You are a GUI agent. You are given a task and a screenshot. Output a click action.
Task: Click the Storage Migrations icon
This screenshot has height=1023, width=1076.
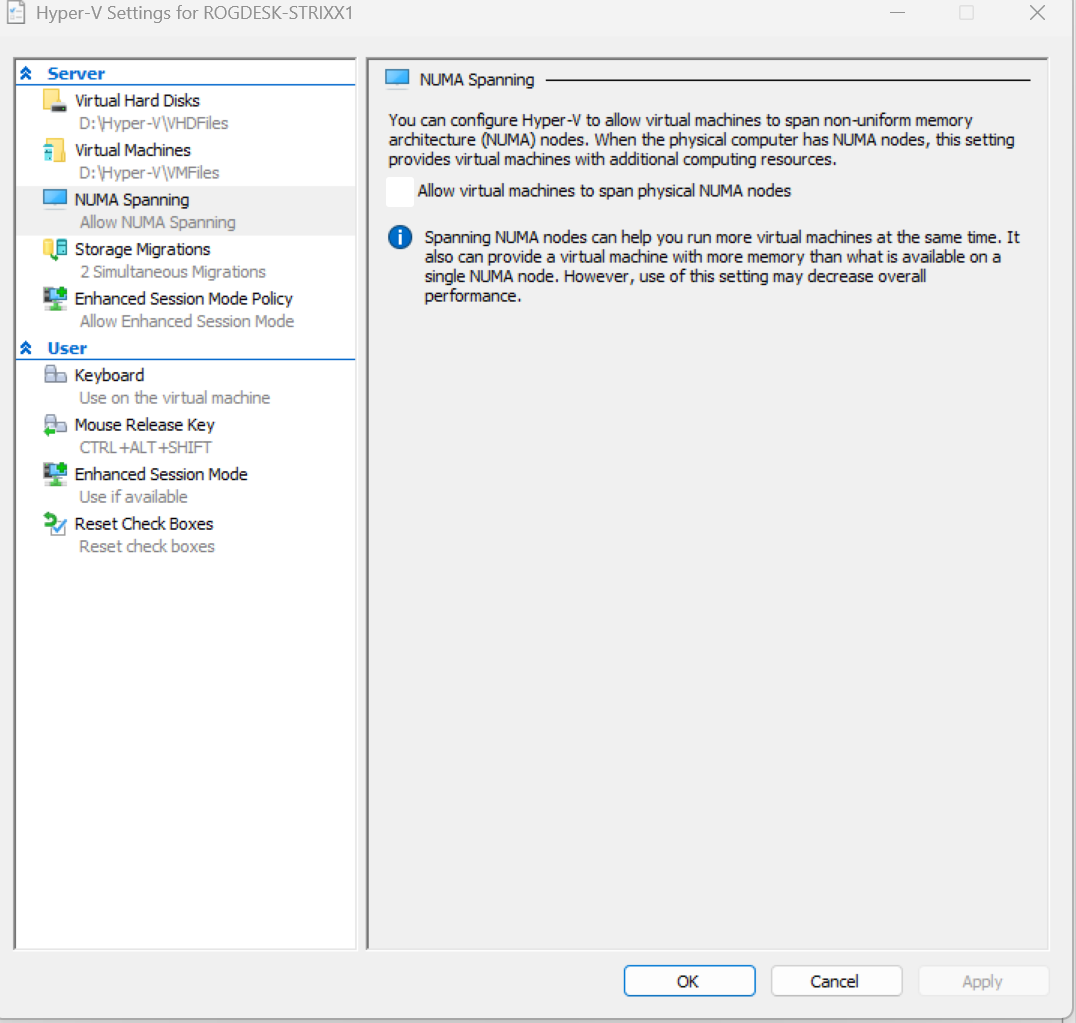(x=54, y=249)
